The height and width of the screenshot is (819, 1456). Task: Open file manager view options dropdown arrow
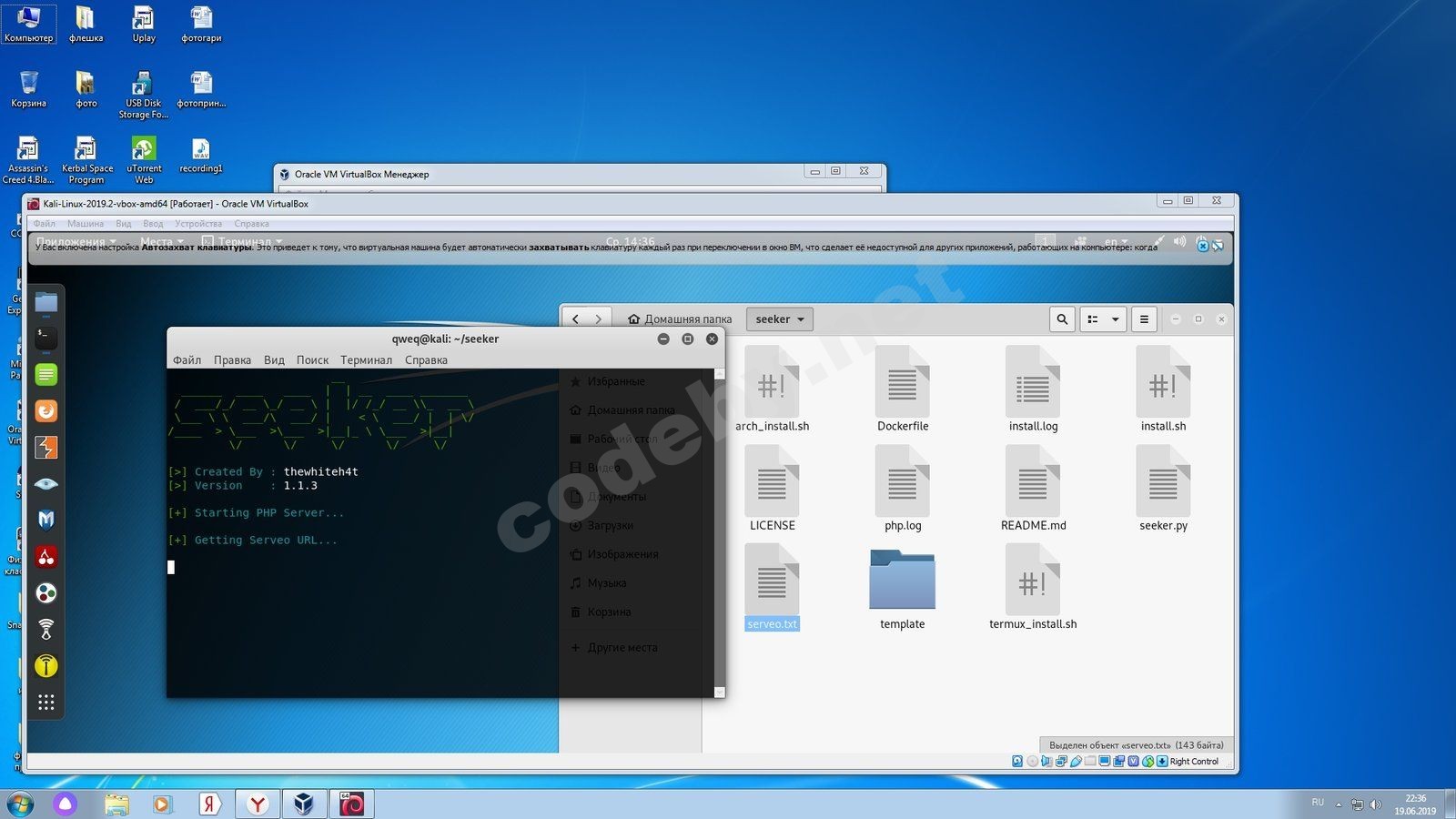tap(1116, 319)
